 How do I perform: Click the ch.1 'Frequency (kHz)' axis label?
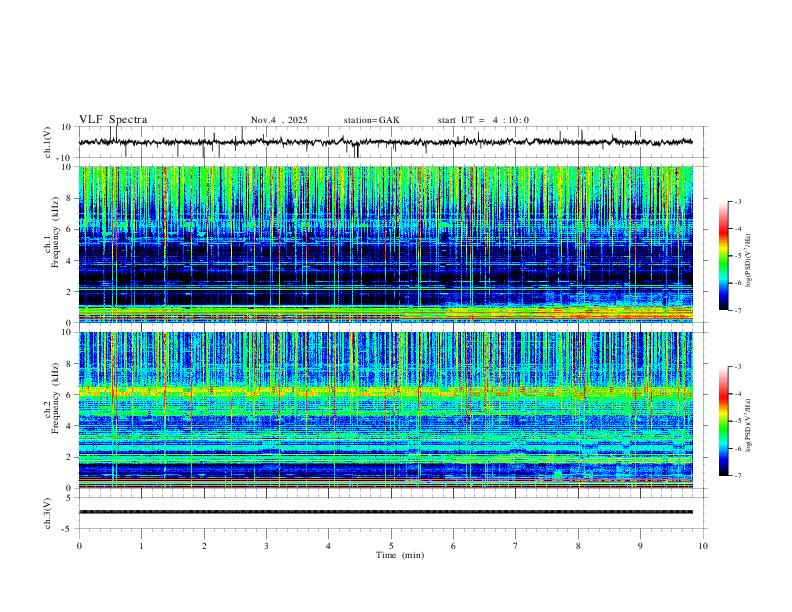click(55, 232)
